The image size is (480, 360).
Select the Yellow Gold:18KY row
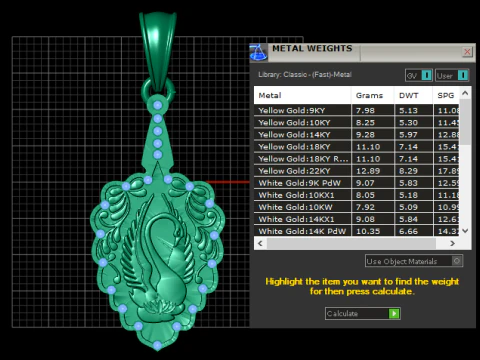point(357,147)
